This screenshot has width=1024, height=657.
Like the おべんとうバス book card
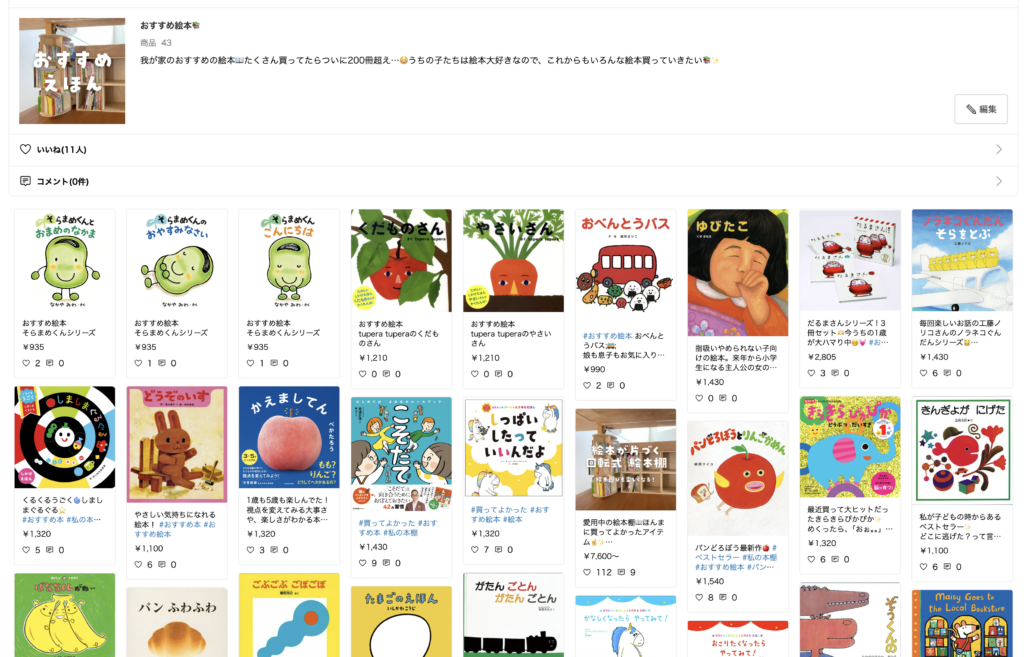(x=587, y=385)
